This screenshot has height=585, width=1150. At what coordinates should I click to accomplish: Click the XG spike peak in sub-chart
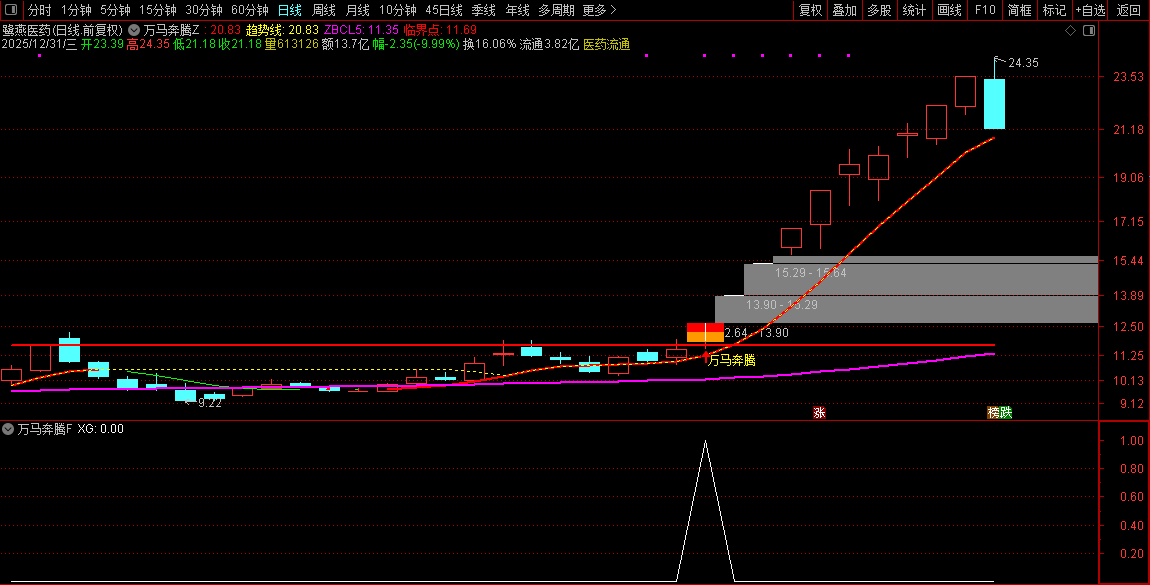706,441
